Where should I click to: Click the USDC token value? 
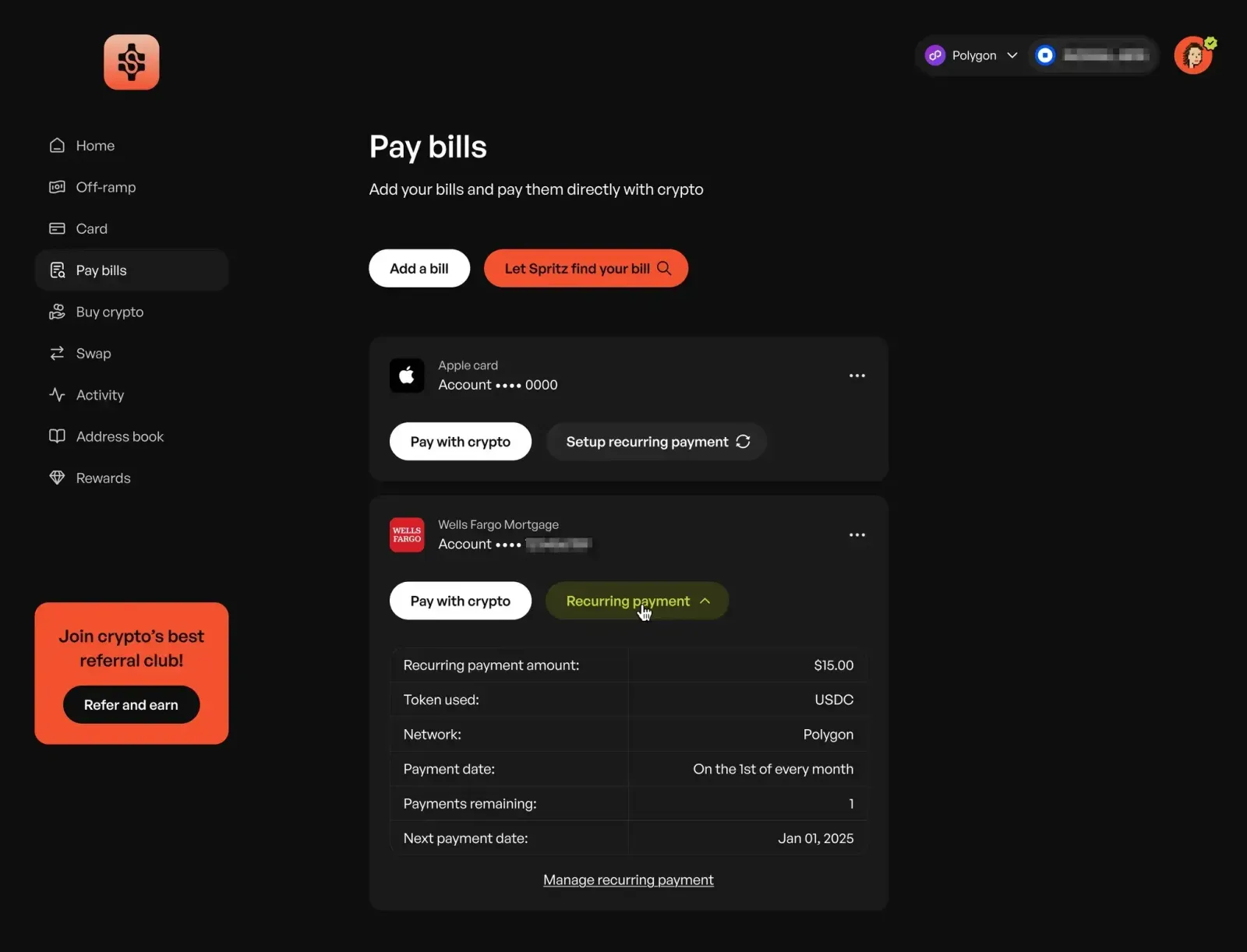click(834, 700)
